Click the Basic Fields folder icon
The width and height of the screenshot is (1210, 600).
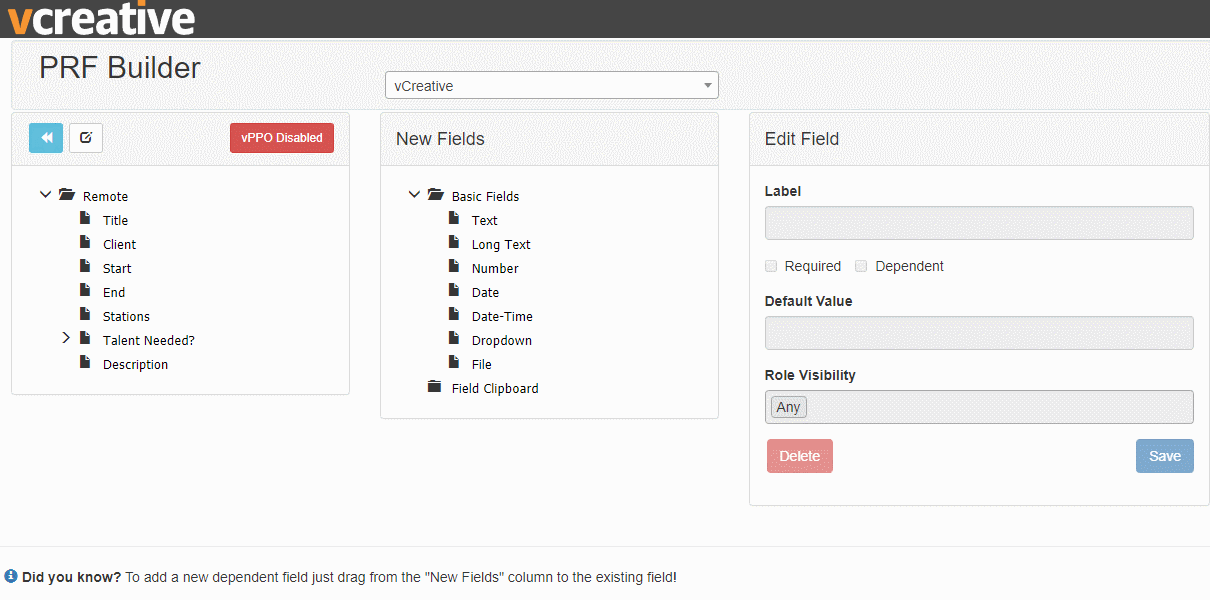(436, 195)
